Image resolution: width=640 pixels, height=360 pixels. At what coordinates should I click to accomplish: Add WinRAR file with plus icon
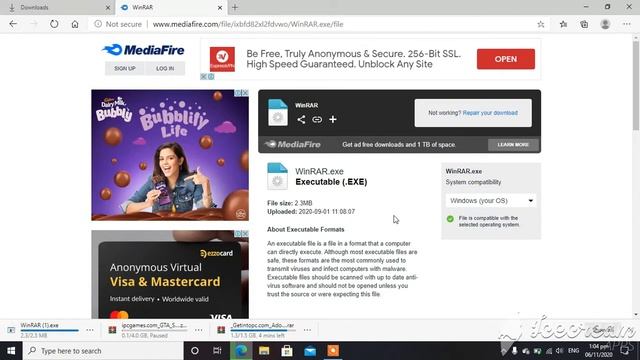coord(333,119)
